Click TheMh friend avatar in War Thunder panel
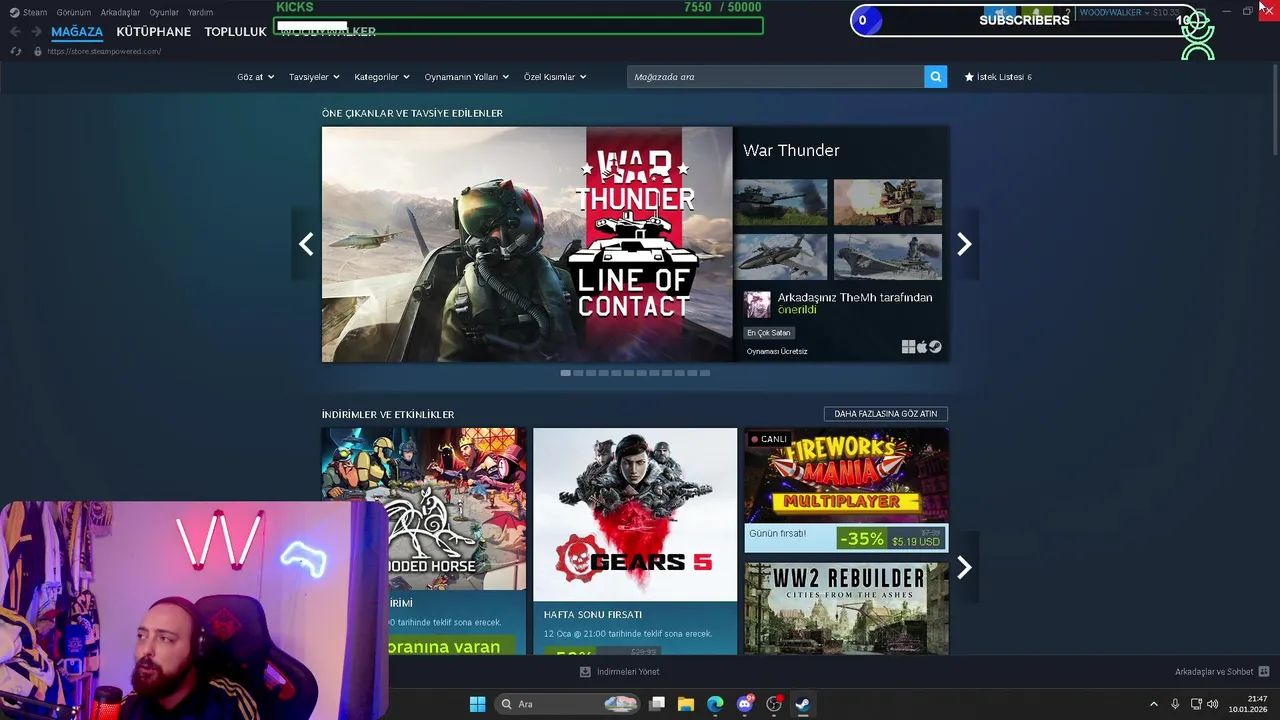Screen dimensions: 1280x720 tap(757, 304)
